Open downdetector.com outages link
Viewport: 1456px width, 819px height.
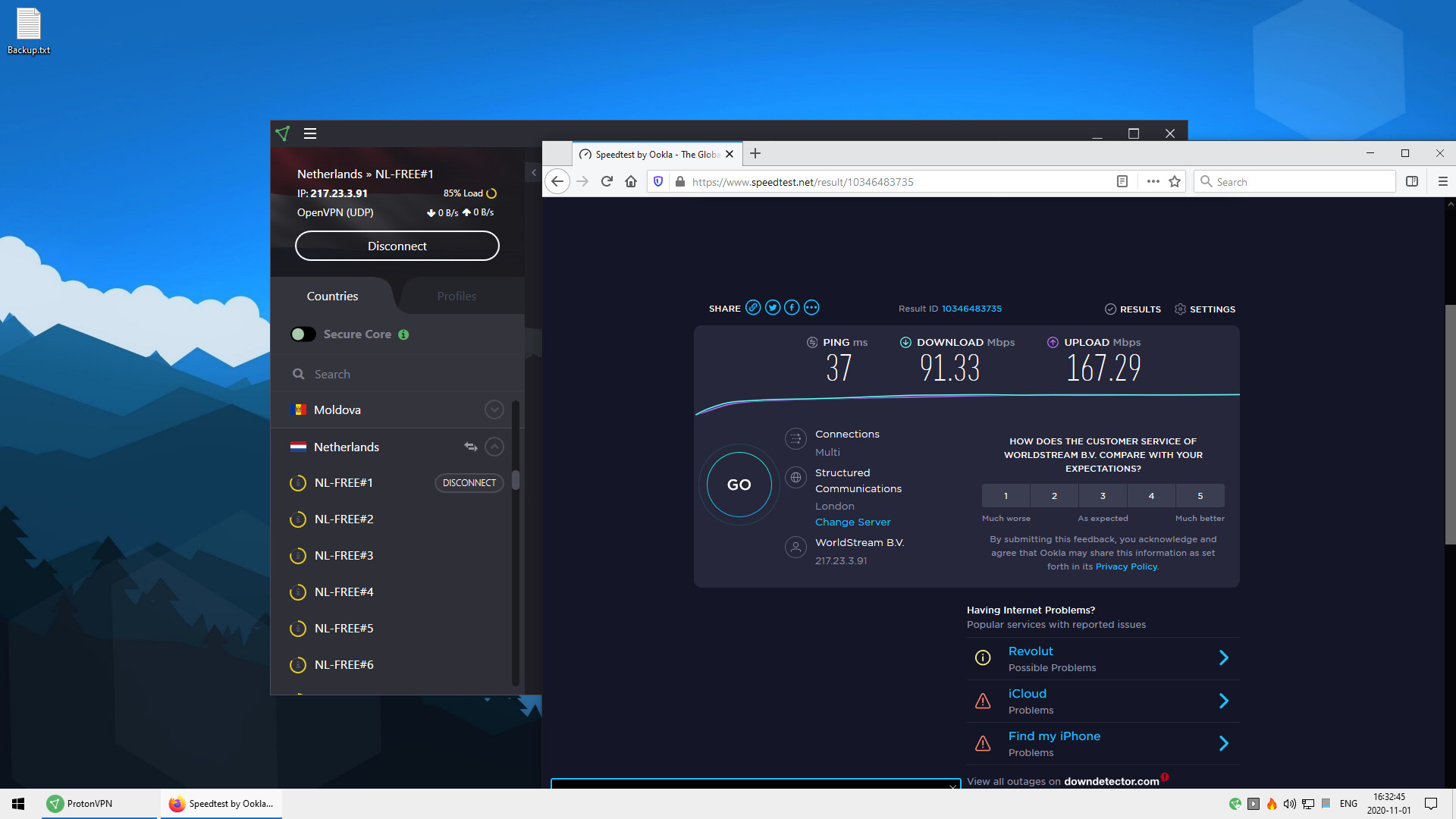(x=1111, y=781)
